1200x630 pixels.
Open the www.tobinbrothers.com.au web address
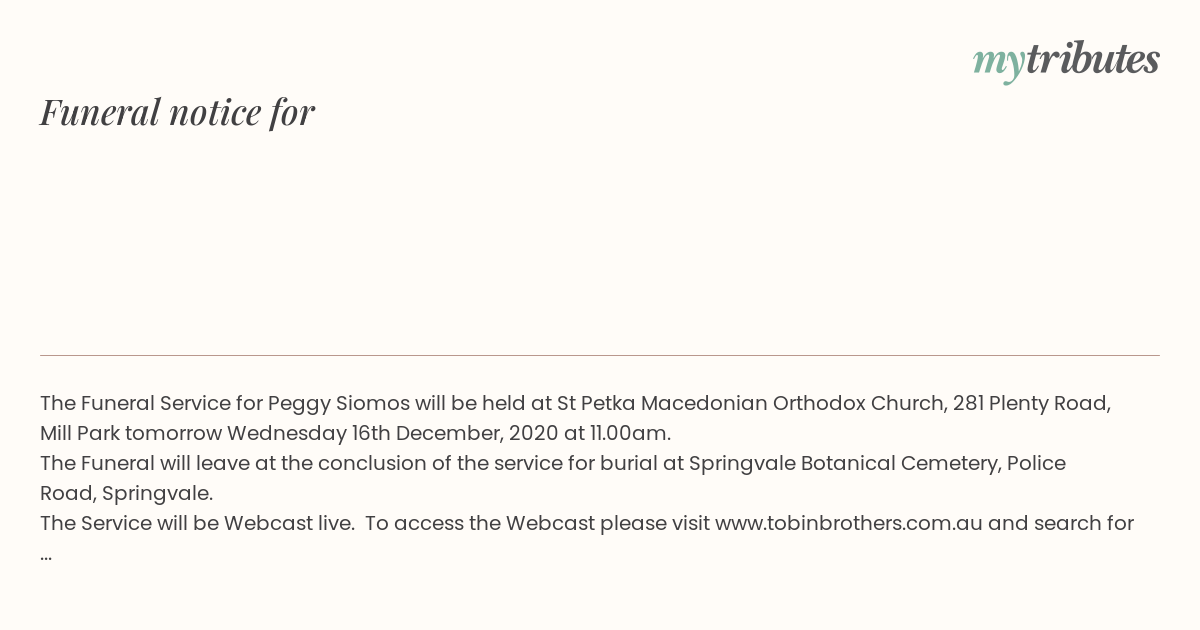[849, 523]
